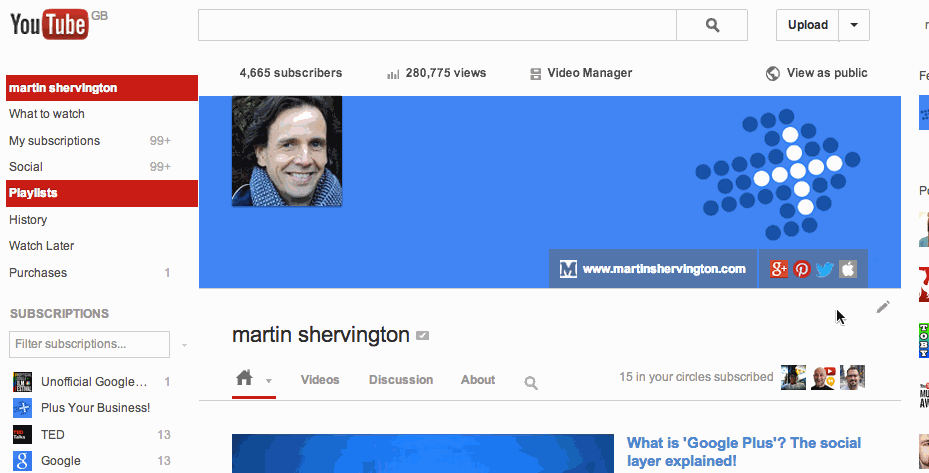Click Google channel icon
The width and height of the screenshot is (929, 473).
pos(23,461)
